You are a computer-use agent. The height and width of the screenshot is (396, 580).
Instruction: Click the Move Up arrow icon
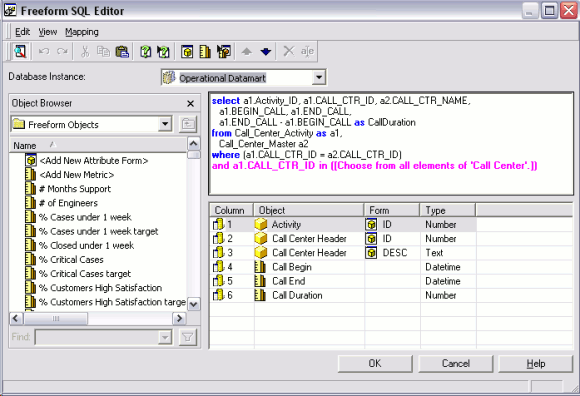coord(247,51)
